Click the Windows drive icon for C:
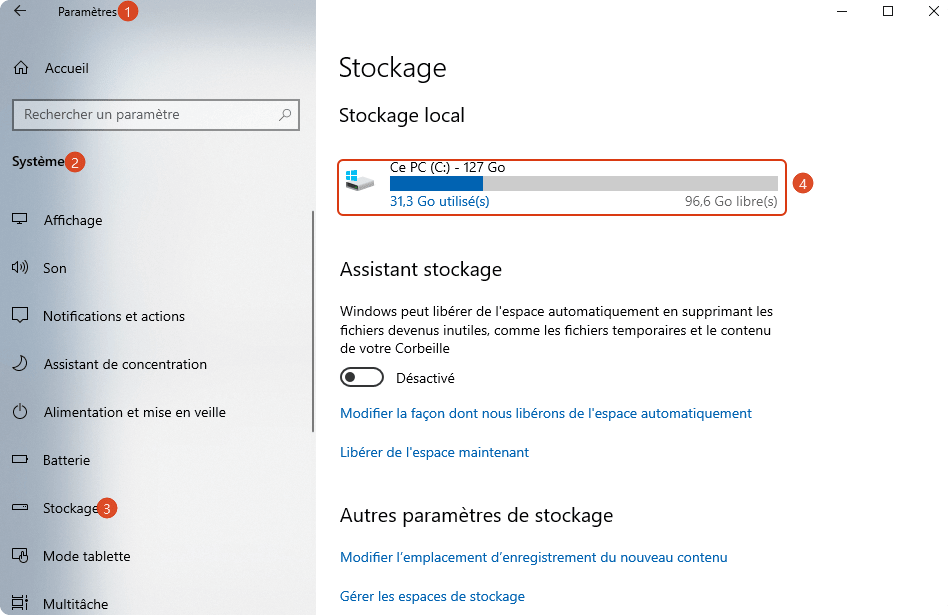 (x=360, y=180)
